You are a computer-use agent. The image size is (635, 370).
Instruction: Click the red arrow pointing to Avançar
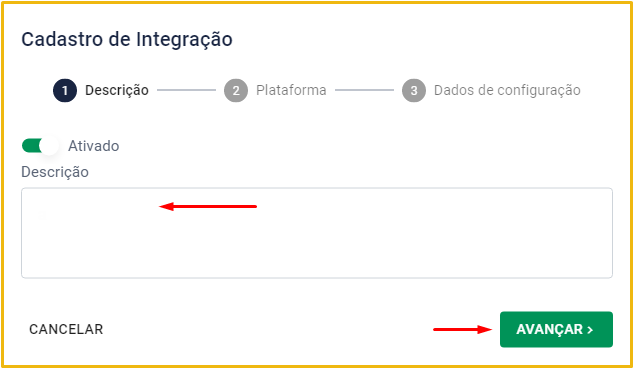[x=462, y=330]
